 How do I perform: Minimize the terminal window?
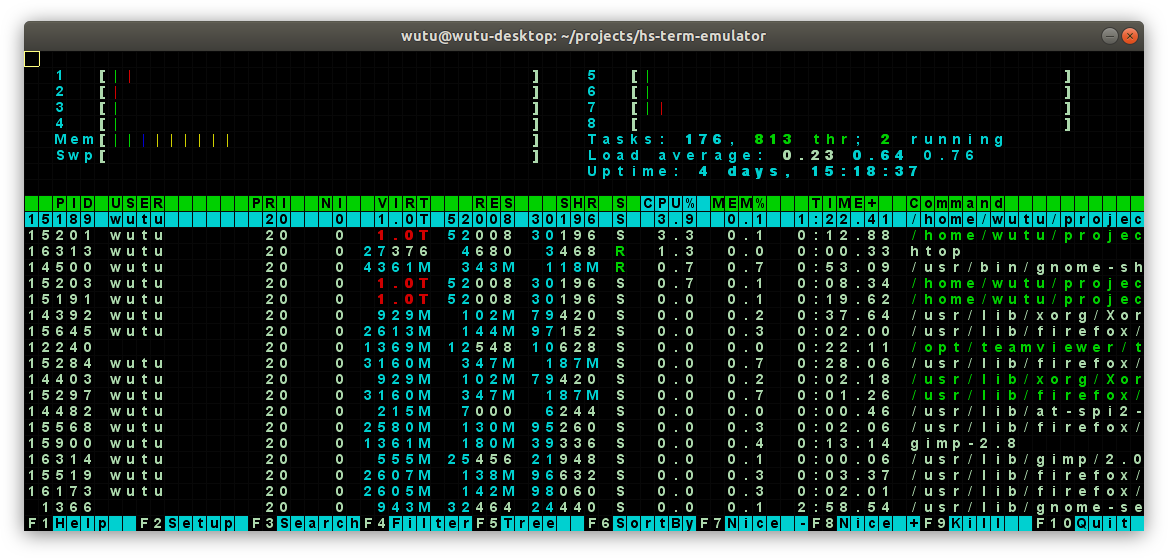tap(1110, 36)
